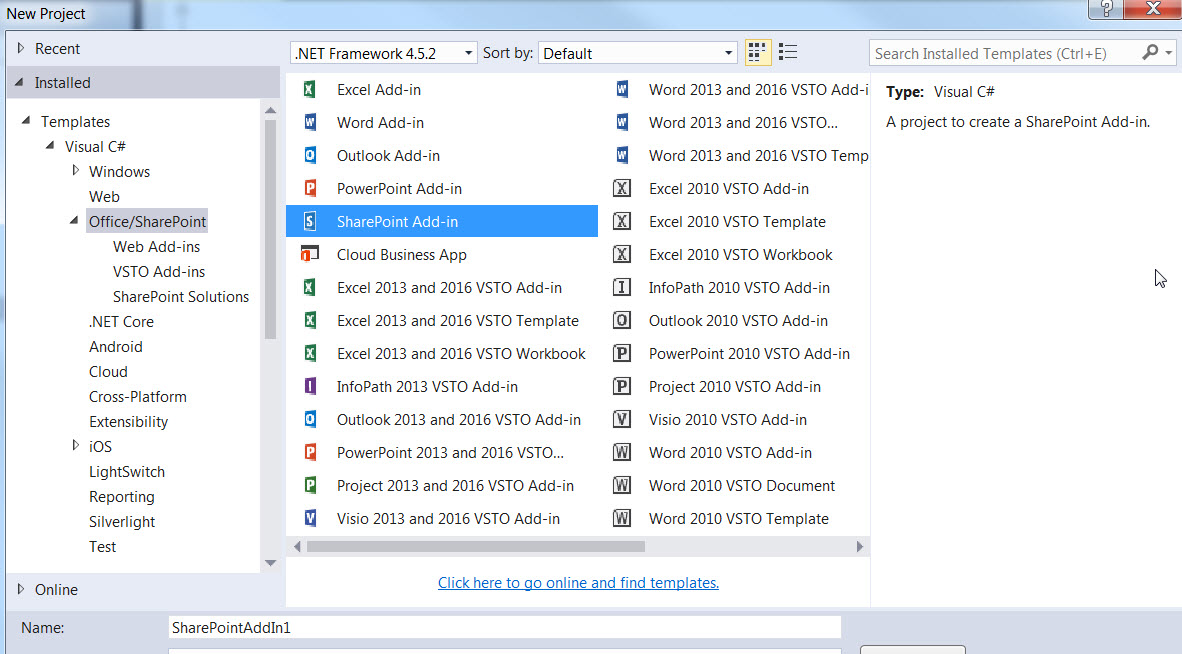The image size is (1182, 654).
Task: Click the Word 2010 VSTO Document icon
Action: pos(622,485)
